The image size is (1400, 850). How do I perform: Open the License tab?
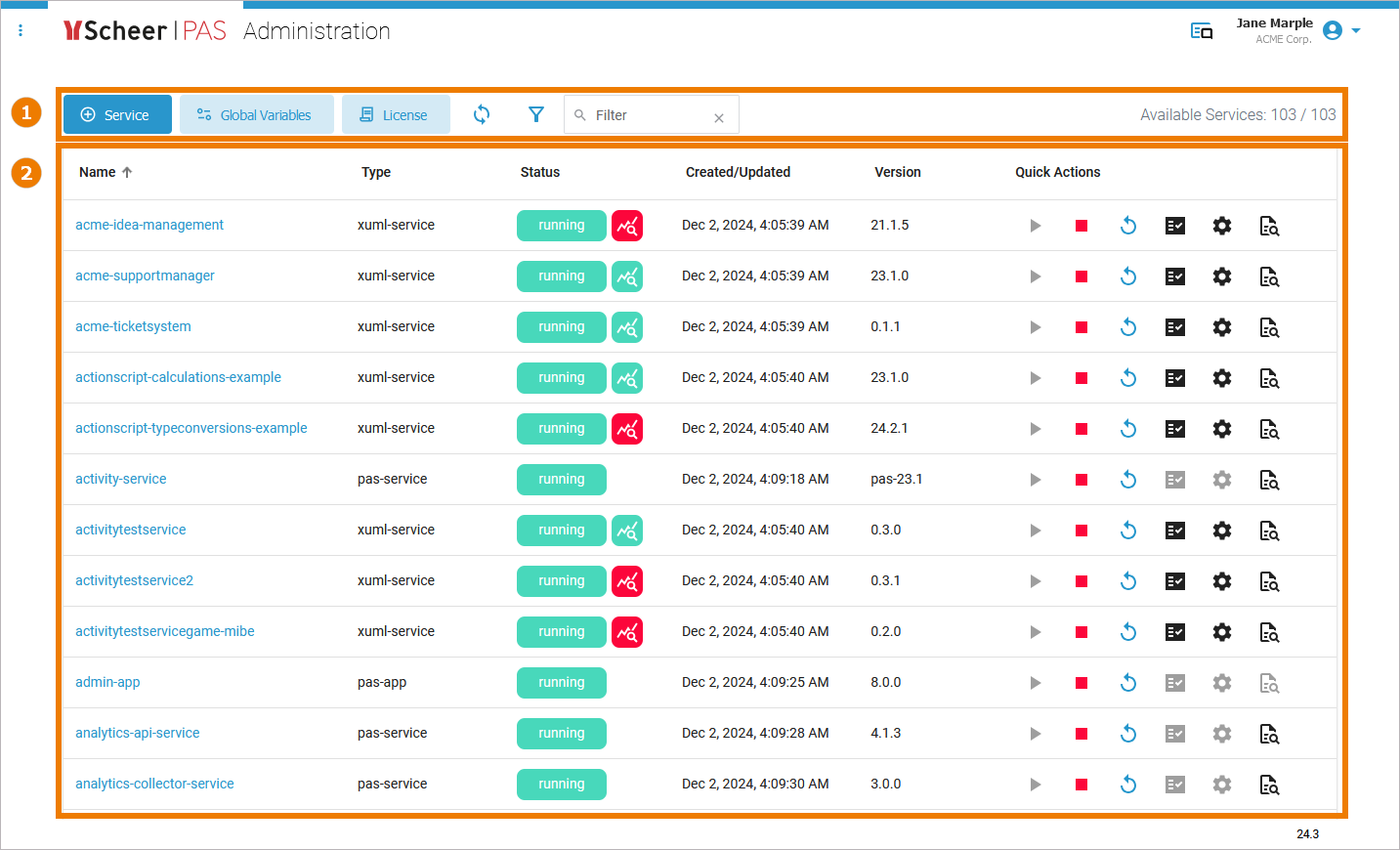(x=396, y=114)
